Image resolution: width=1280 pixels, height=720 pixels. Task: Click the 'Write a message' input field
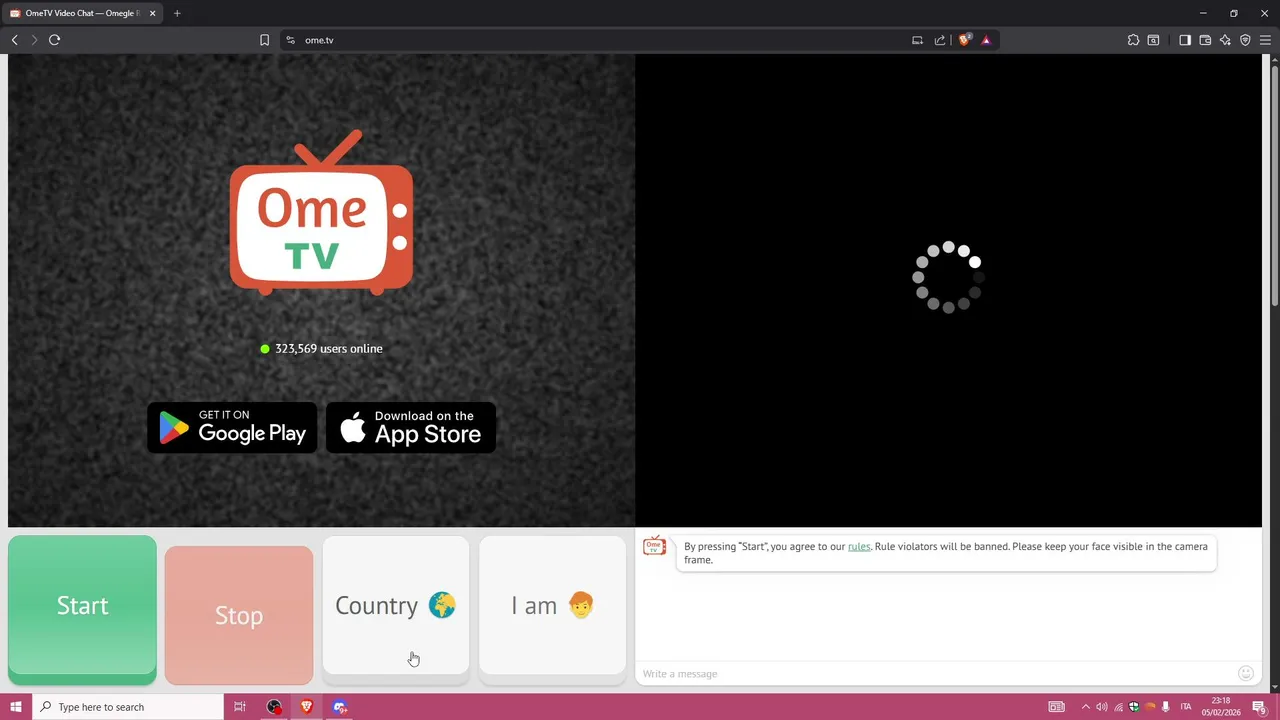click(x=936, y=674)
